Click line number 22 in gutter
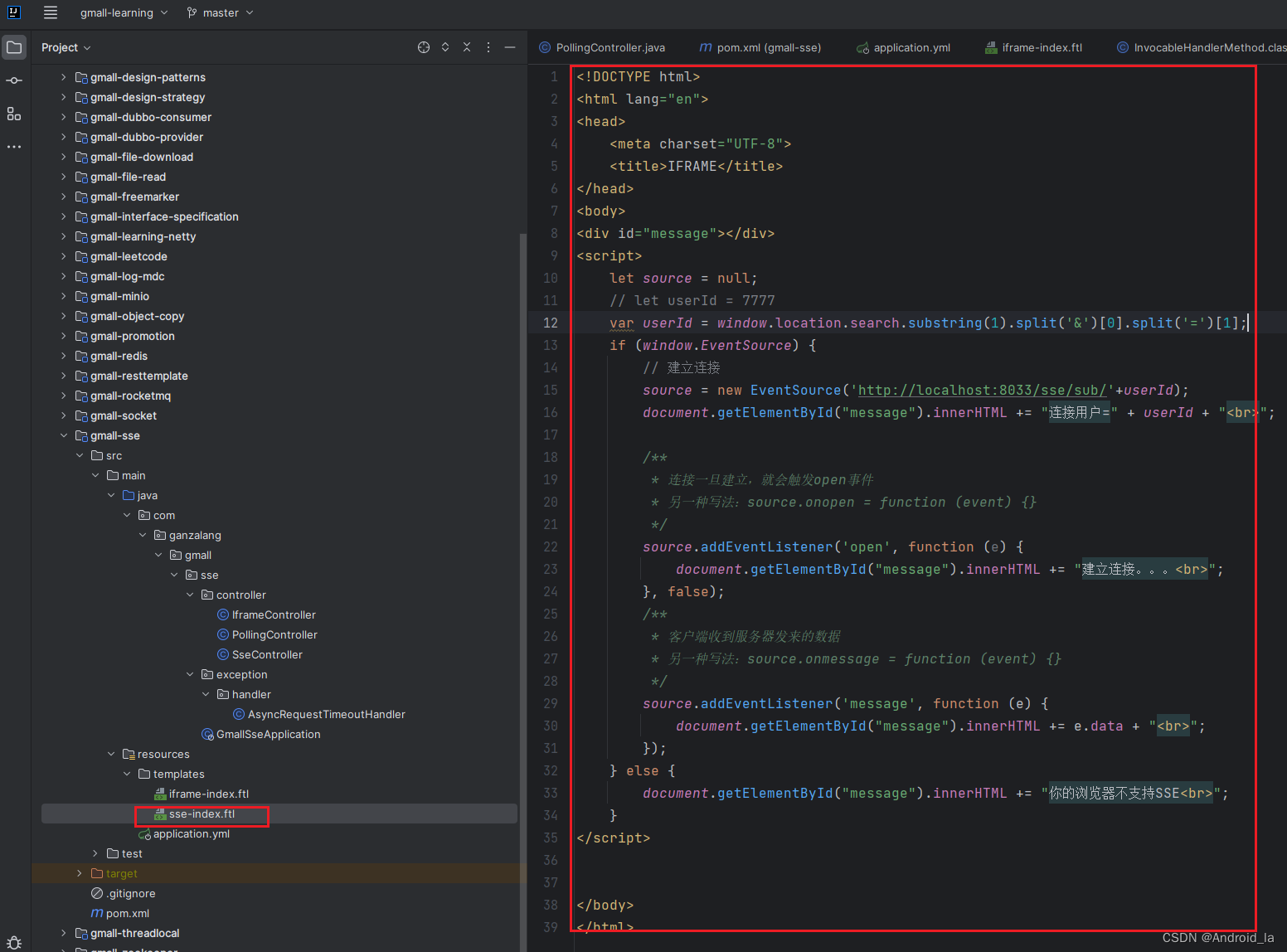Image resolution: width=1287 pixels, height=952 pixels. pos(551,546)
